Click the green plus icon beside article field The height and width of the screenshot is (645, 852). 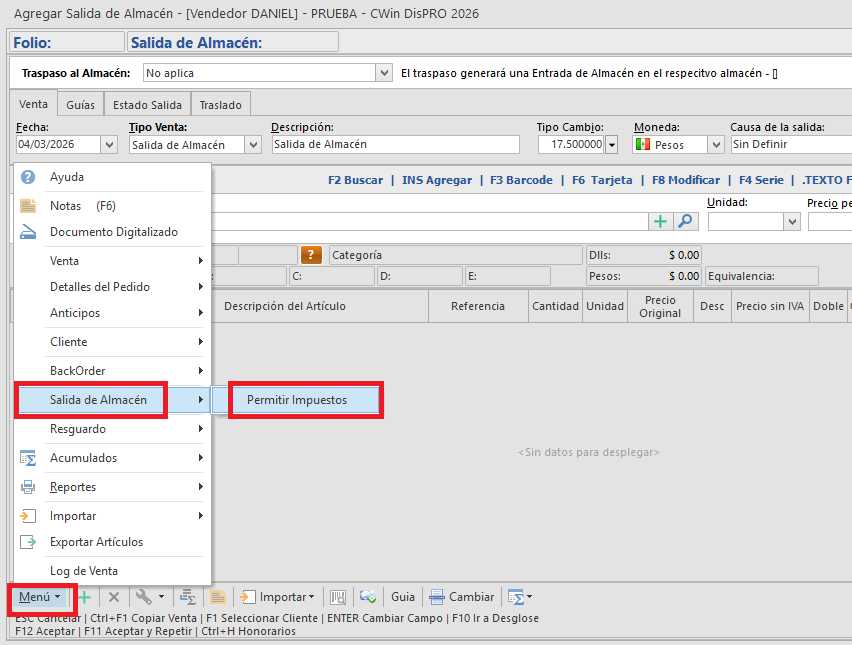(x=660, y=221)
